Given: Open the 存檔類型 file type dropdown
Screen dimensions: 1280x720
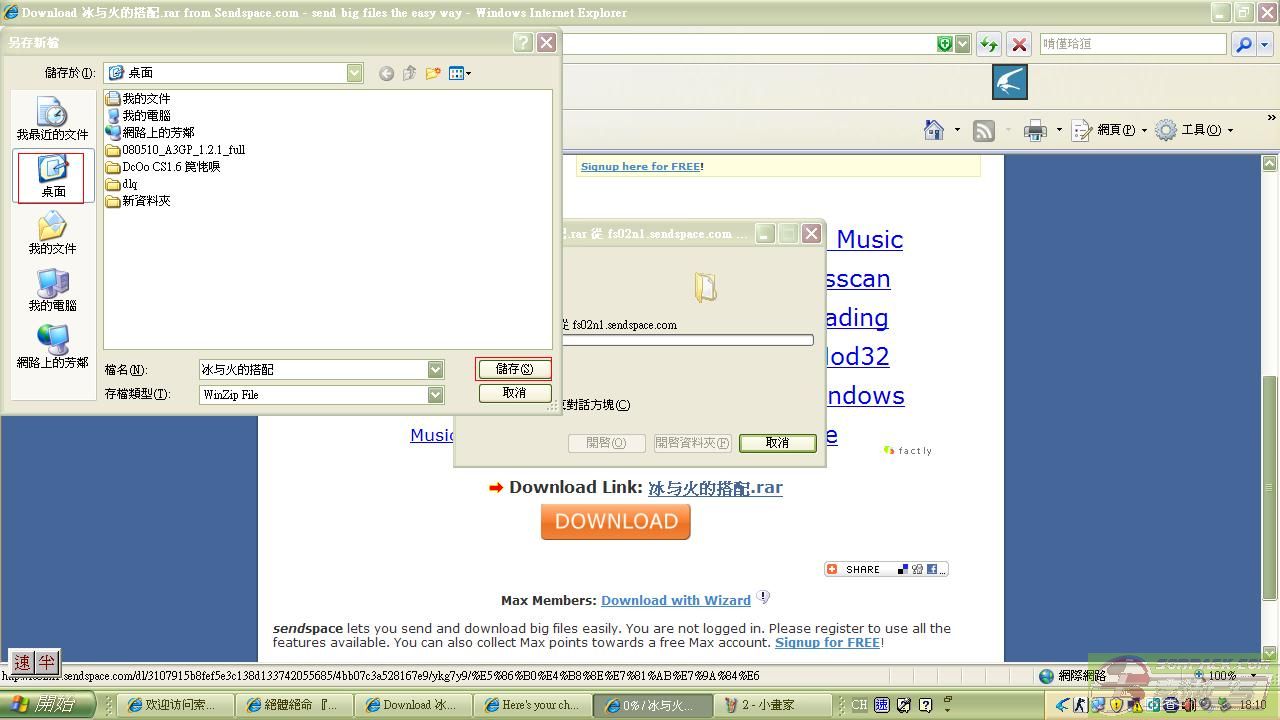Looking at the screenshot, I should click(435, 395).
